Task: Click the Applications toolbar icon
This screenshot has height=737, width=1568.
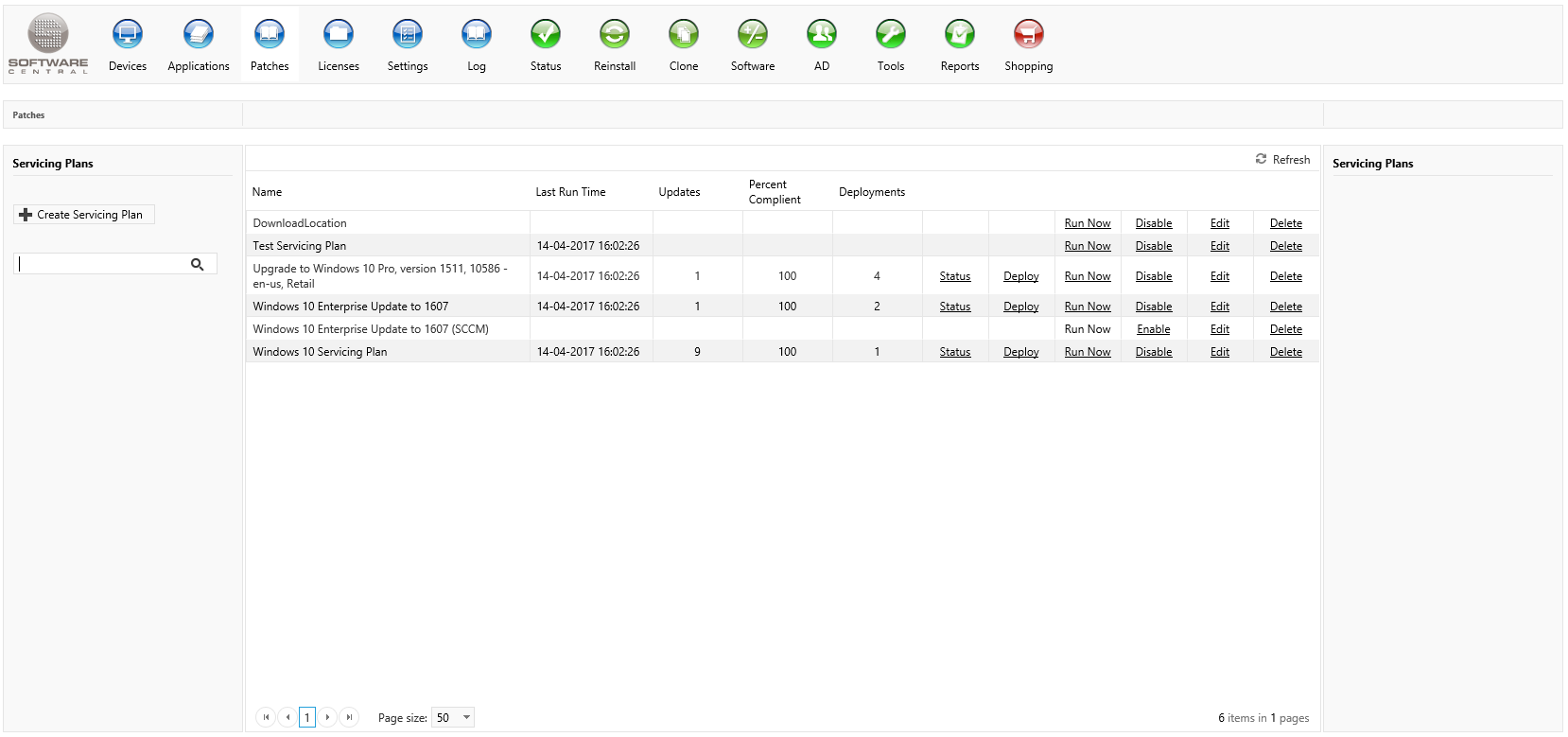Action: pos(199,35)
